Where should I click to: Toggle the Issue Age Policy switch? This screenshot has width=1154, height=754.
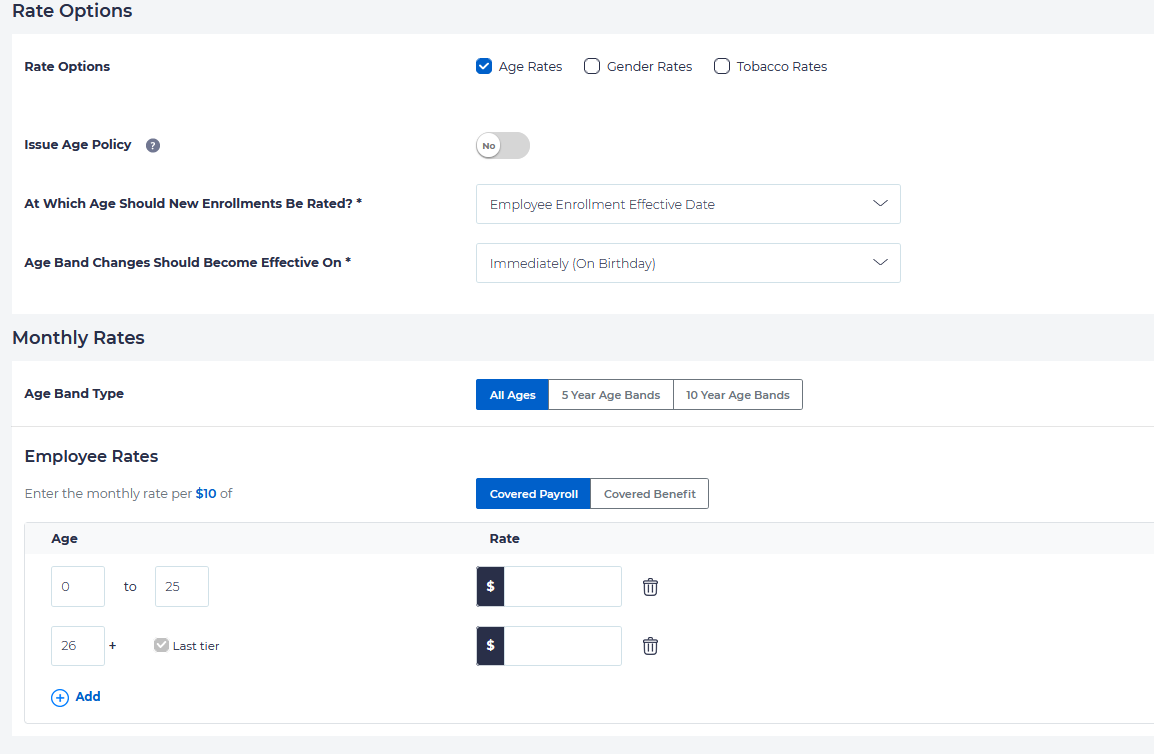pos(503,146)
